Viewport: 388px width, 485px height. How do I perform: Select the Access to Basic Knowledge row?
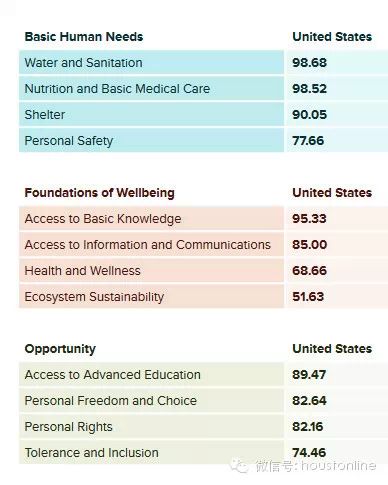203,219
